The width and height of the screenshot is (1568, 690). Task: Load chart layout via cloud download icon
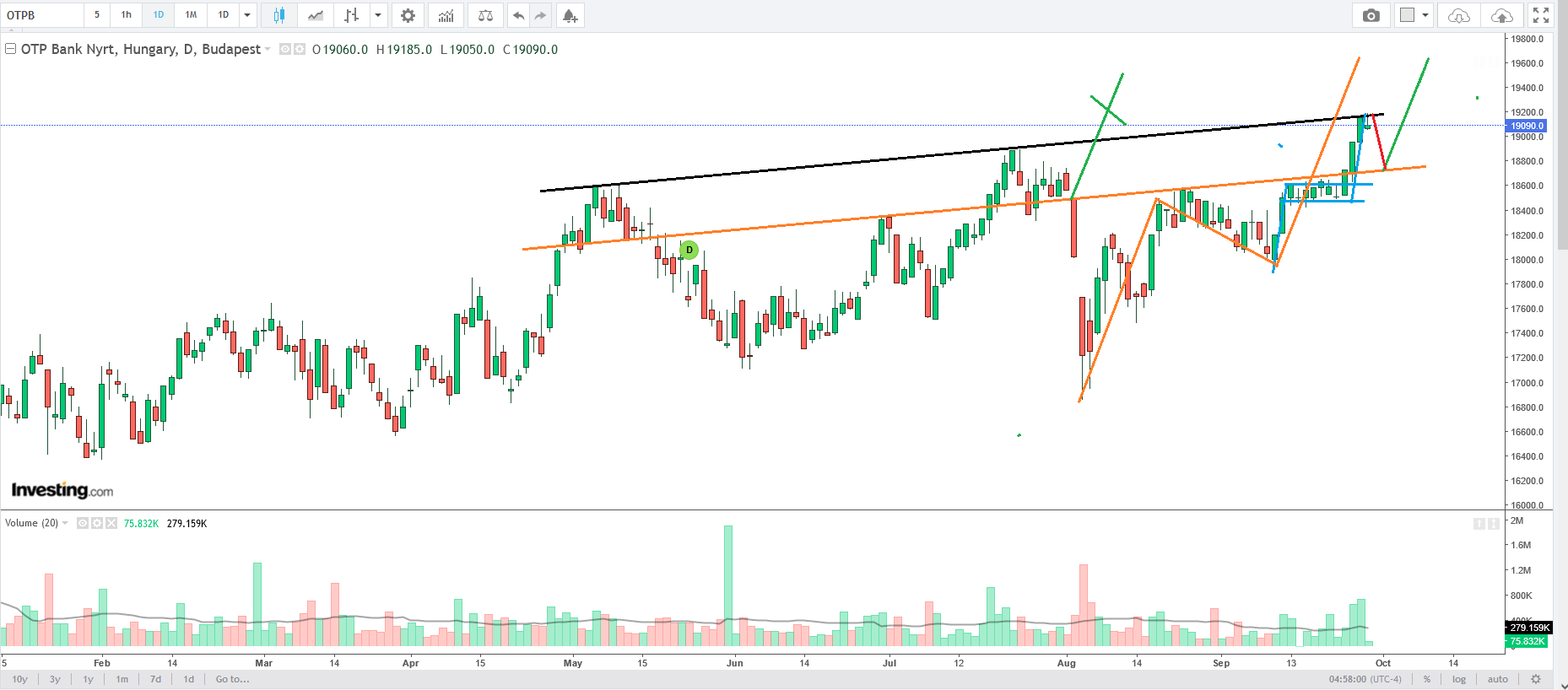tap(1458, 15)
